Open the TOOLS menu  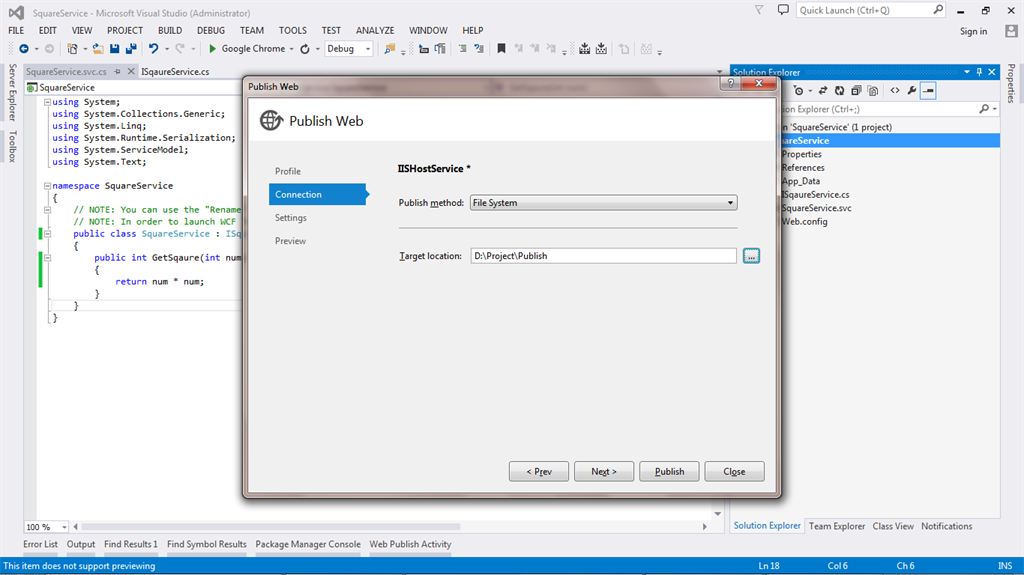click(x=293, y=31)
